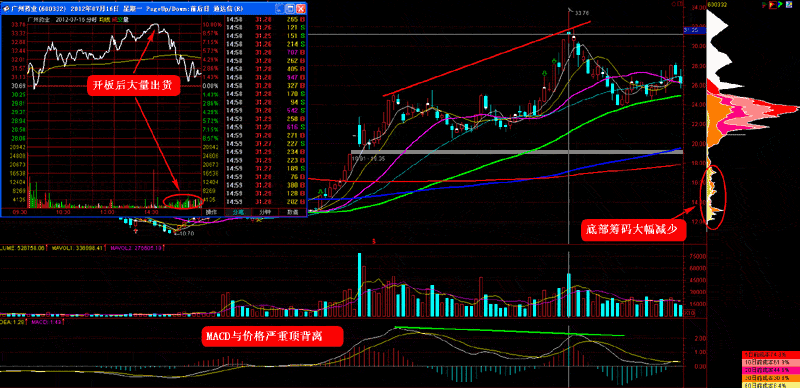The width and height of the screenshot is (800, 388).
Task: Click the MACD indicator value label
Action: coord(46,323)
